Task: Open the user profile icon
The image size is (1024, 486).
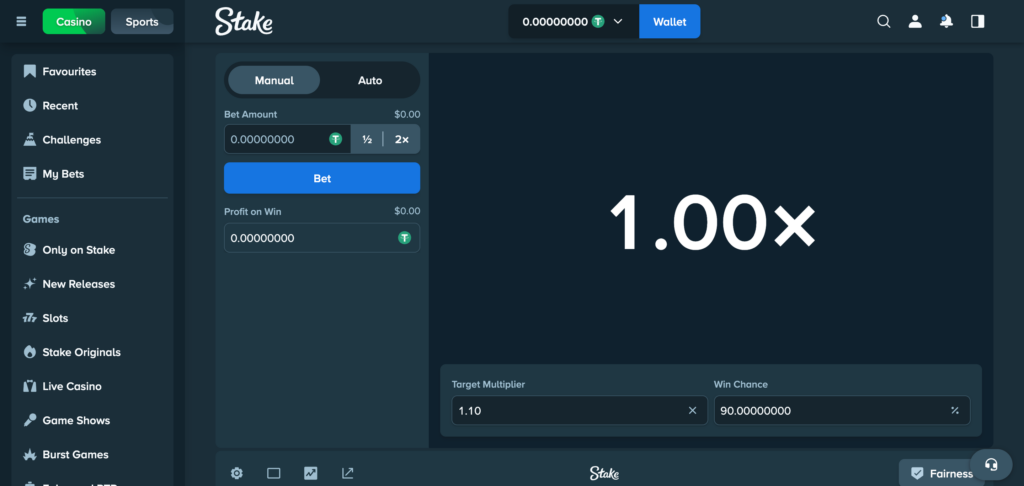Action: tap(914, 21)
